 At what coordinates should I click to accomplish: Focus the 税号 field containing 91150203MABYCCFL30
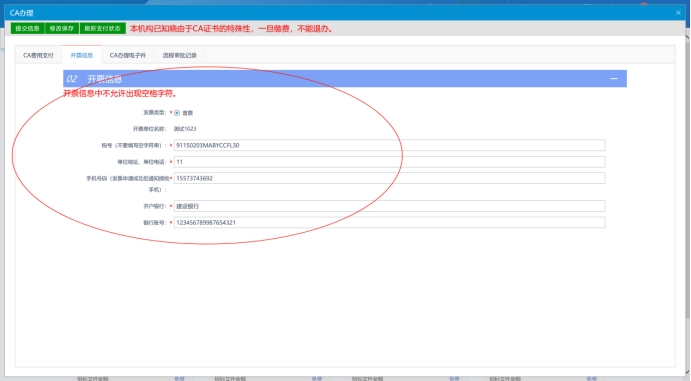(390, 145)
